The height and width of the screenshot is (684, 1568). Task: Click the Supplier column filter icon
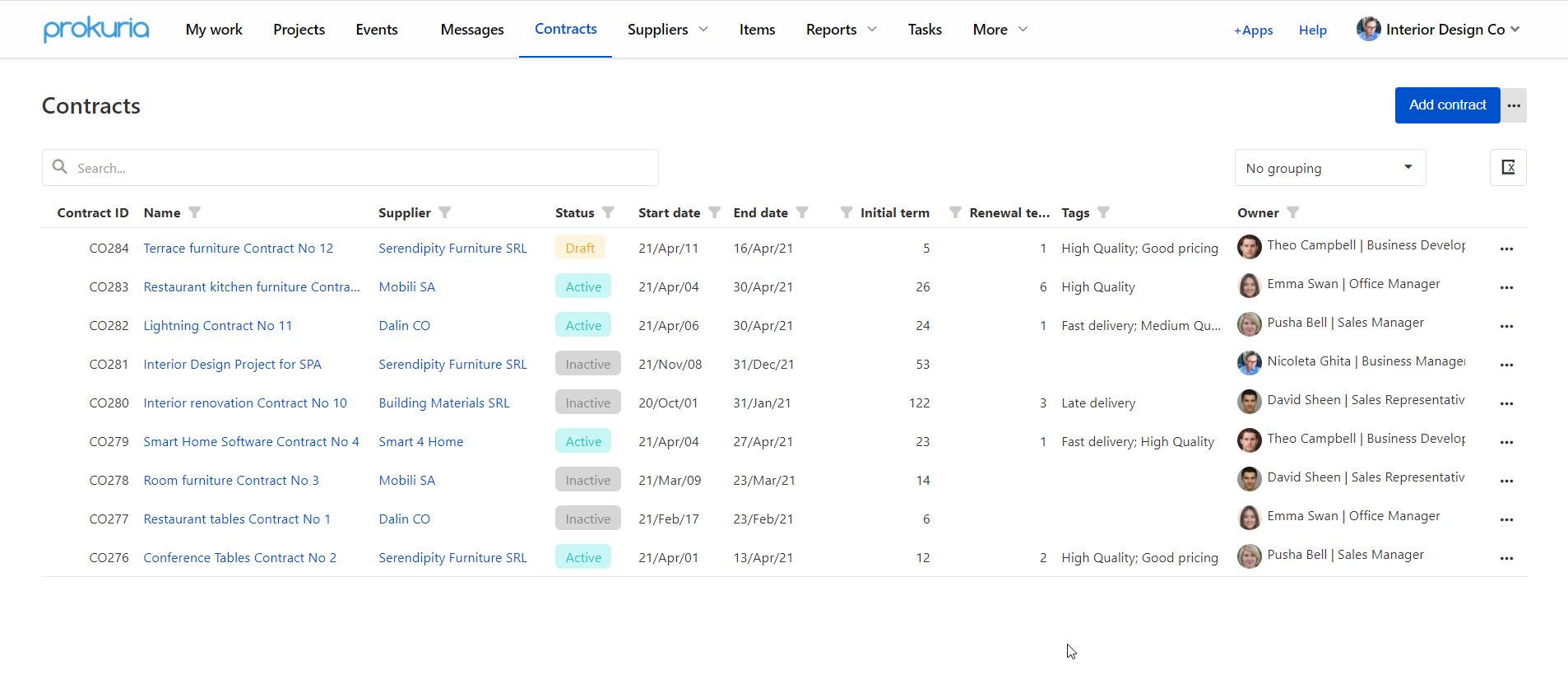coord(444,212)
